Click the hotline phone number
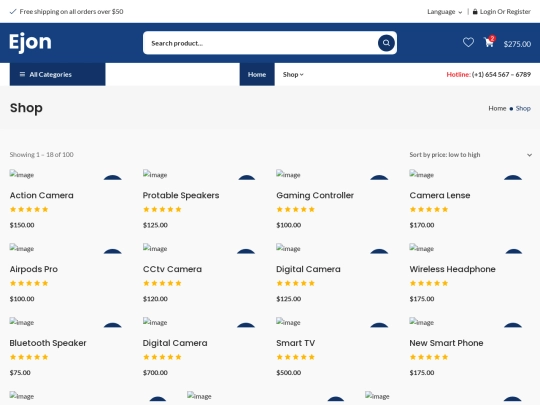This screenshot has width=540, height=405. [x=501, y=74]
